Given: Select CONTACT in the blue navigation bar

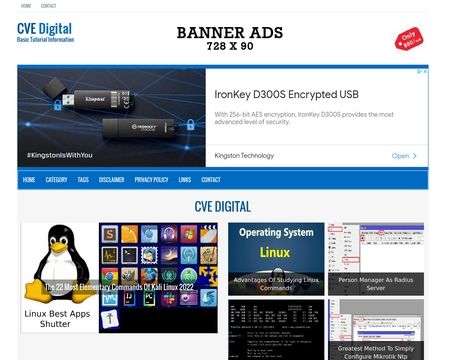Looking at the screenshot, I should point(211,180).
